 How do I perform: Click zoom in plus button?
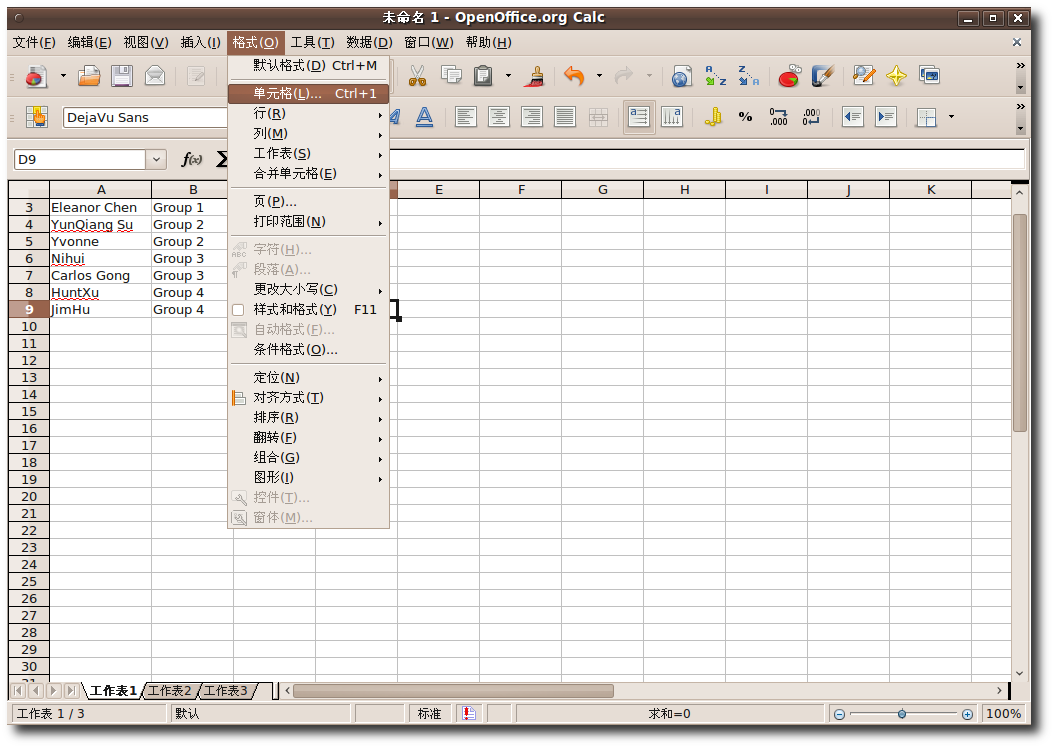[x=967, y=714]
